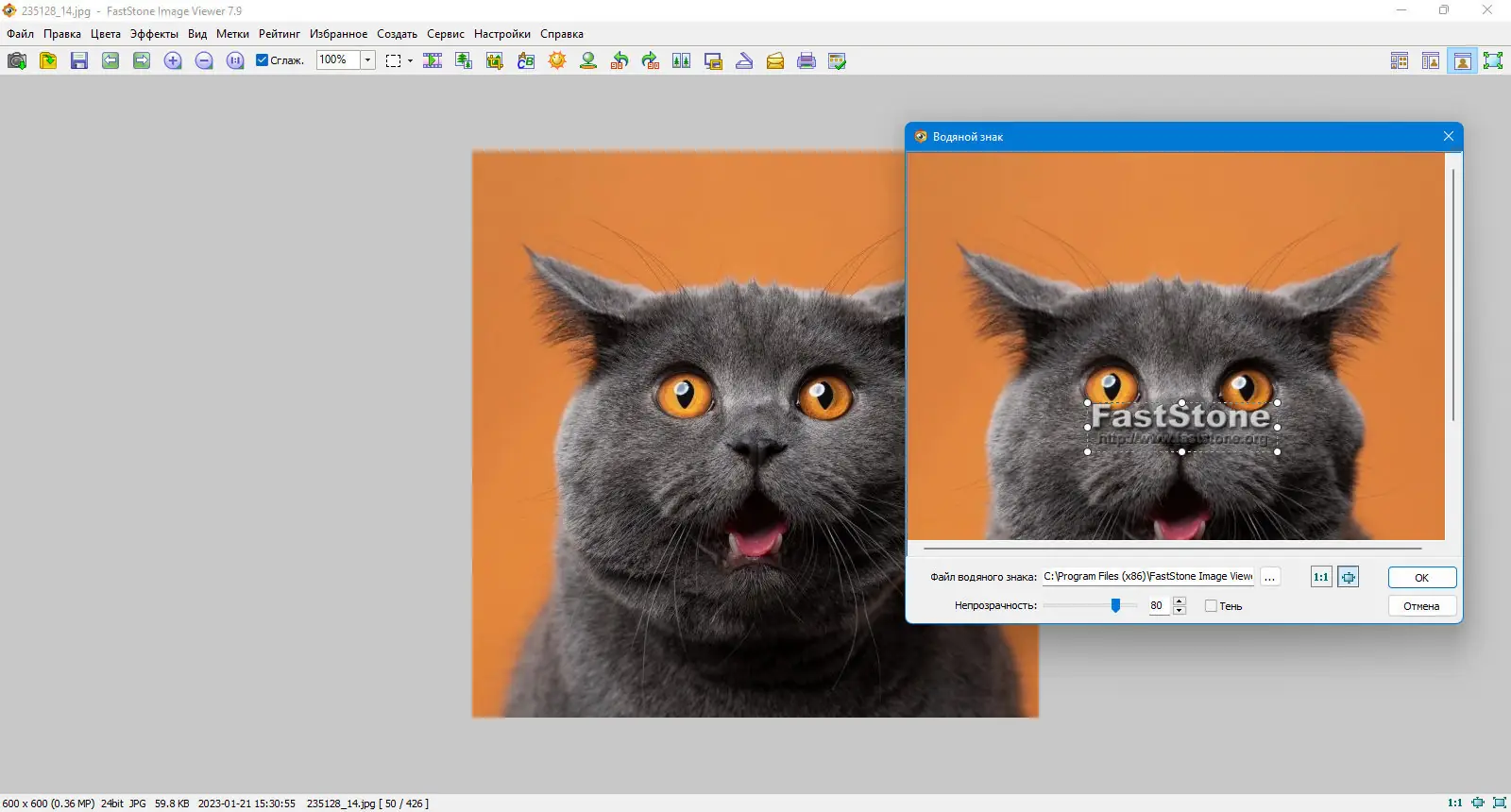Viewport: 1511px width, 812px height.
Task: Click the Zoom in magnifier icon
Action: point(173,60)
